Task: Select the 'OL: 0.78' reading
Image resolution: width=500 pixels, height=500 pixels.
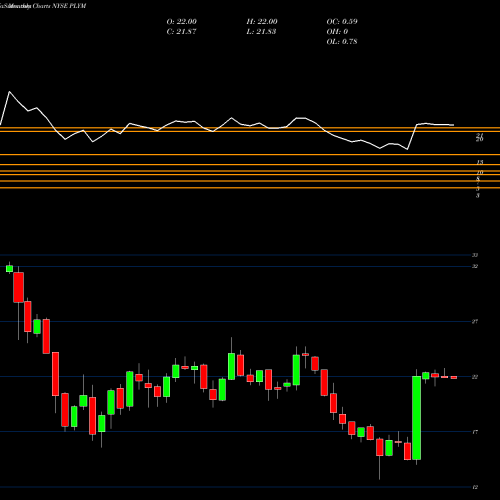Action: 342,42
